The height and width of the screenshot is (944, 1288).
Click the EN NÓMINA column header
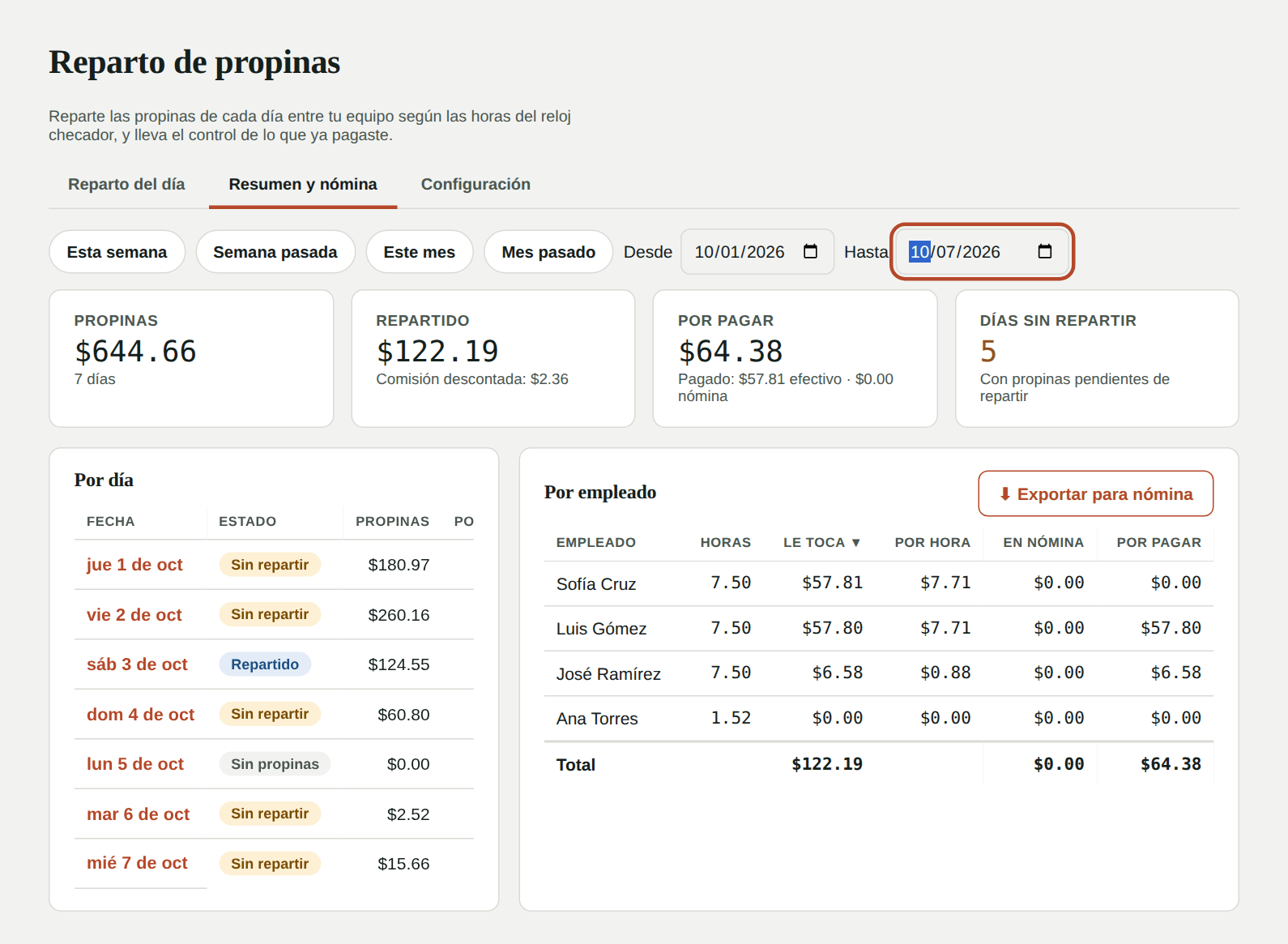point(1043,543)
